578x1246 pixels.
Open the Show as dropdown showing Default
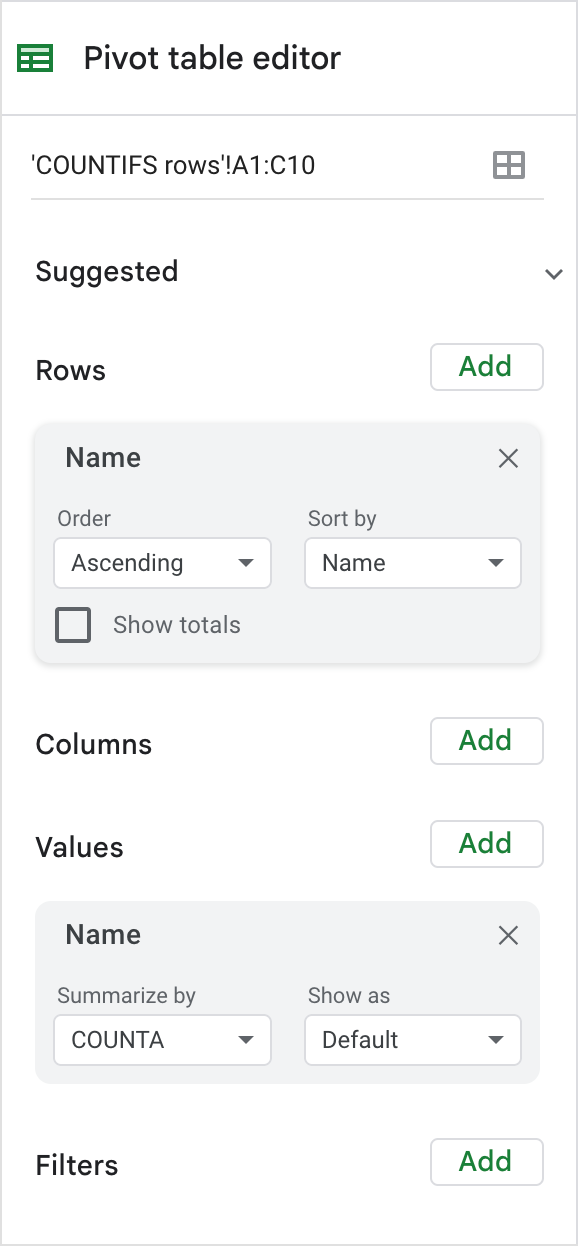coord(412,1040)
